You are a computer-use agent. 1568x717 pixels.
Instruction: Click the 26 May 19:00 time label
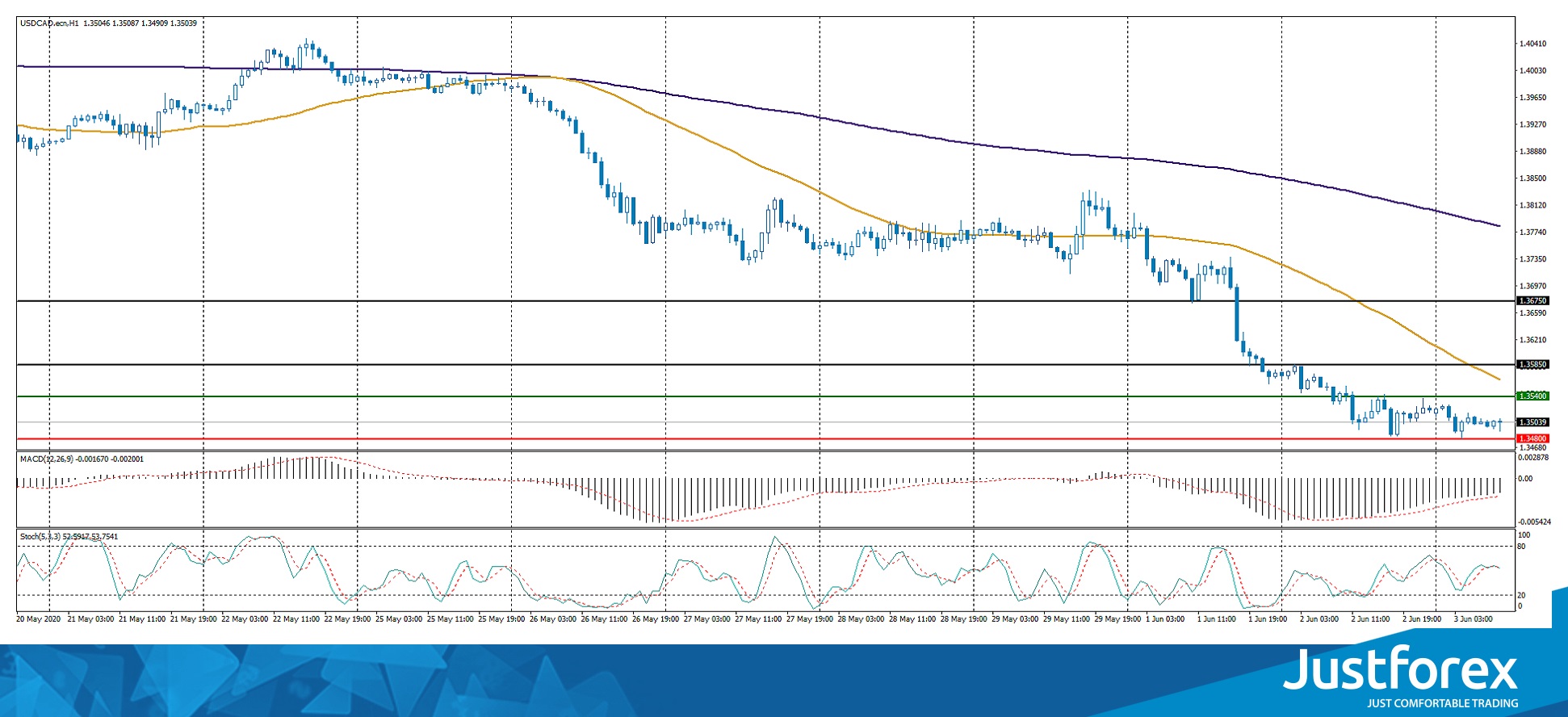[x=656, y=619]
